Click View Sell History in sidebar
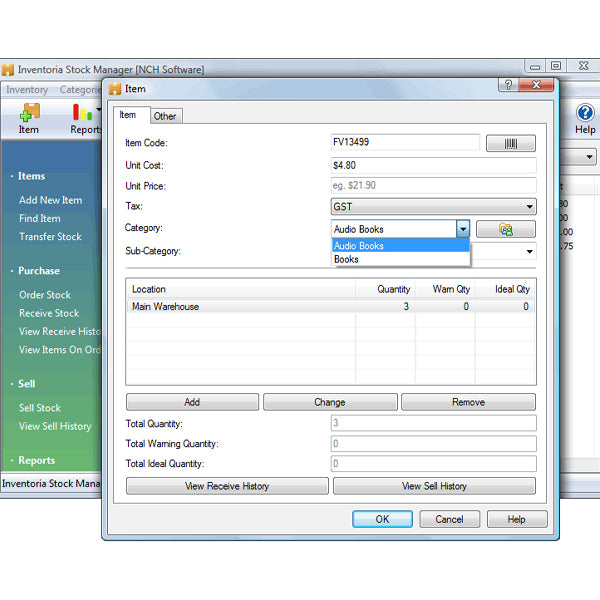Screen dimensions: 600x600 coord(55,426)
